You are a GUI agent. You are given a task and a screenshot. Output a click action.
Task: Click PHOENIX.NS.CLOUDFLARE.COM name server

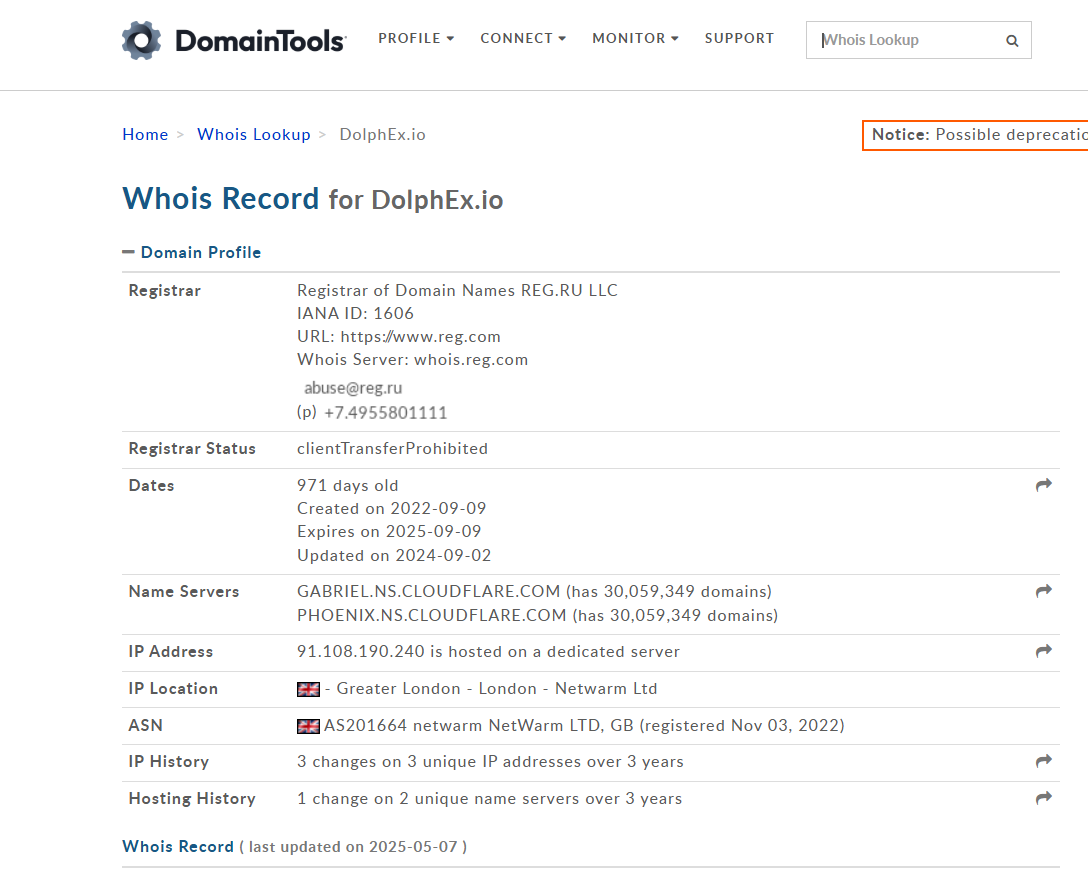point(432,615)
